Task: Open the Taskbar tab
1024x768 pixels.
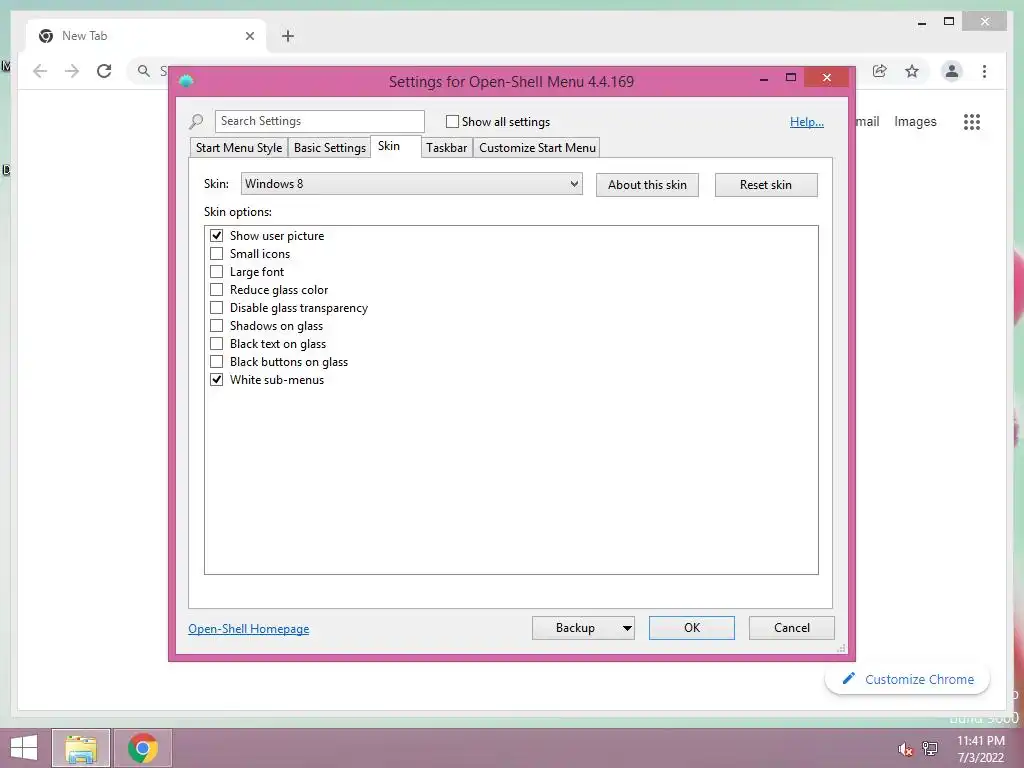Action: tap(447, 148)
